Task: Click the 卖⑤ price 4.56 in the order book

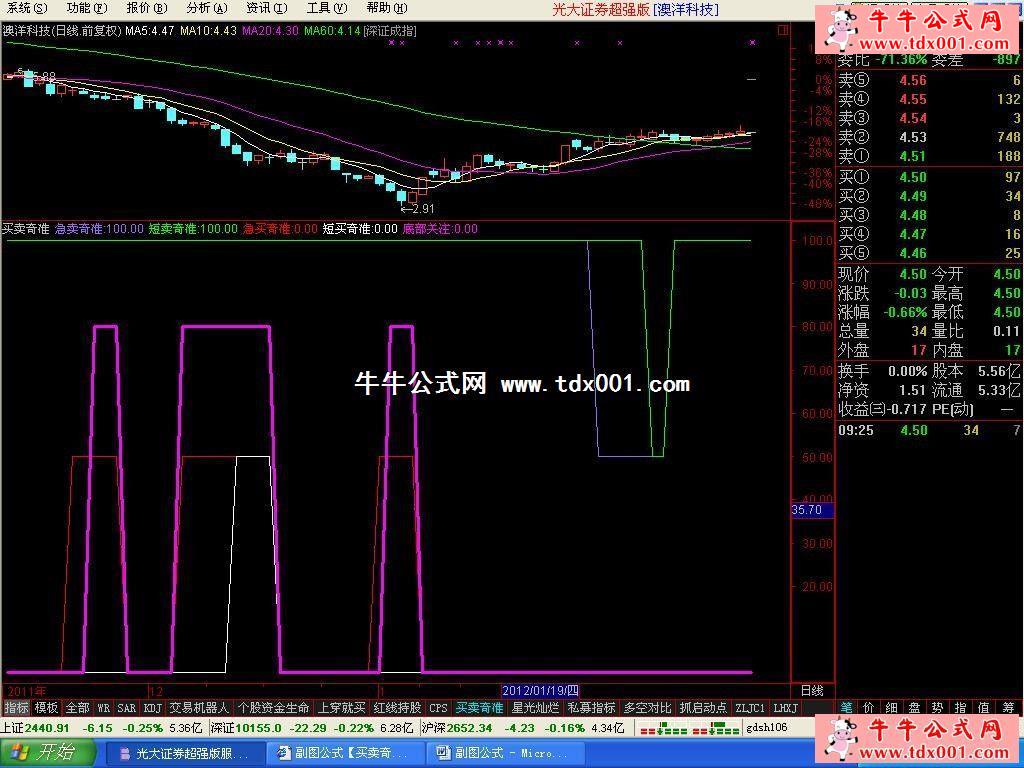Action: 912,80
